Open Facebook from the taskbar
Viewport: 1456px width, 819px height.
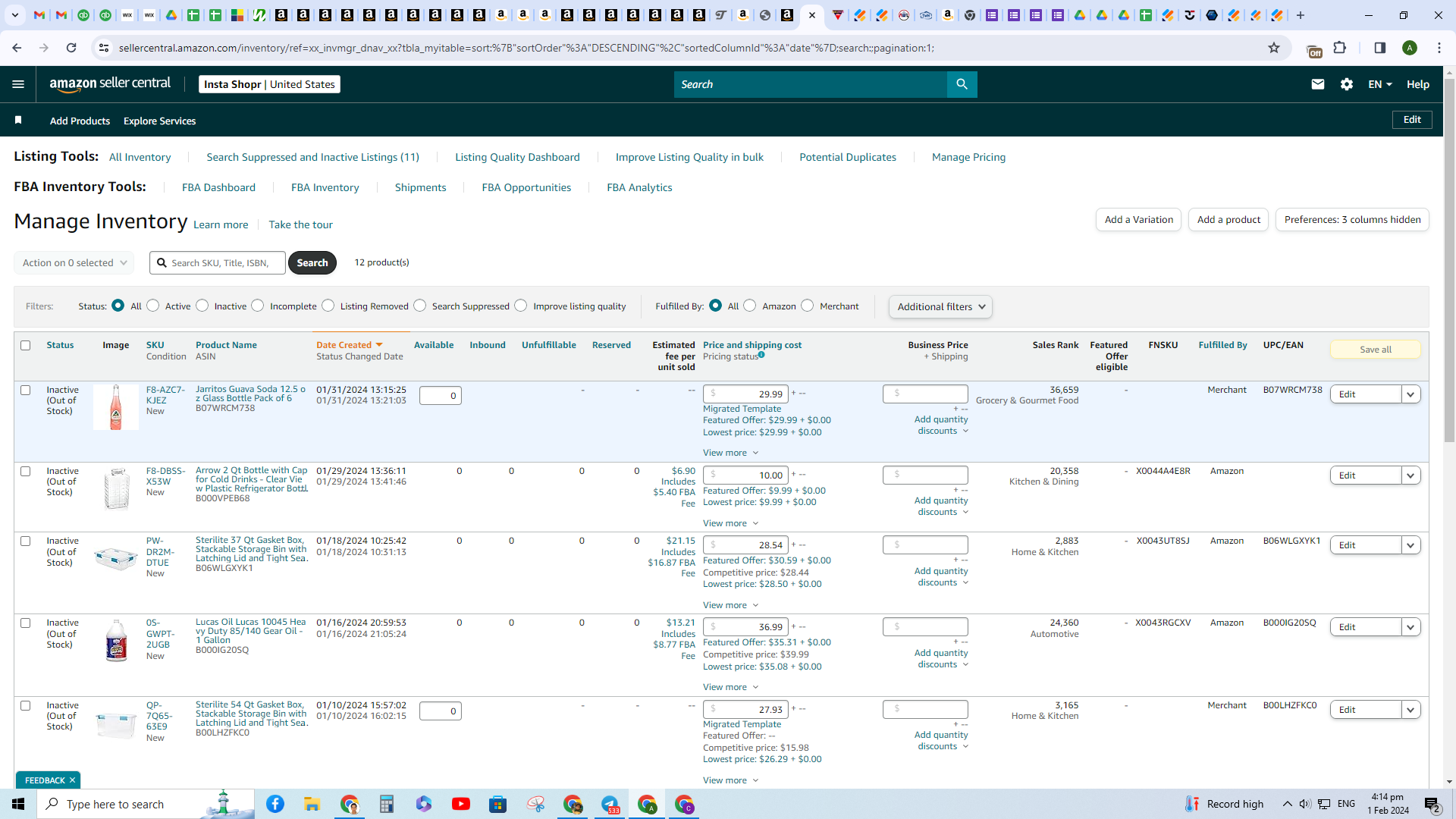(x=275, y=804)
